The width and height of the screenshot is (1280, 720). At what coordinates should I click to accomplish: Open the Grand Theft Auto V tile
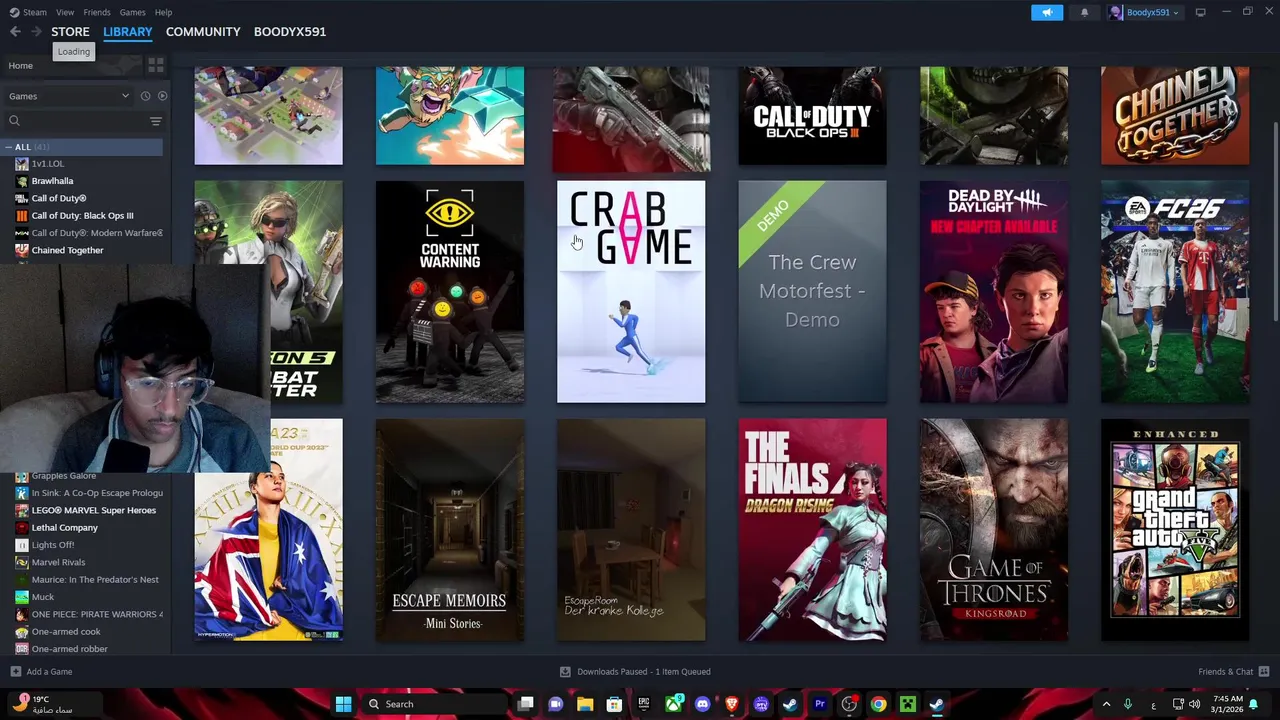click(x=1175, y=530)
